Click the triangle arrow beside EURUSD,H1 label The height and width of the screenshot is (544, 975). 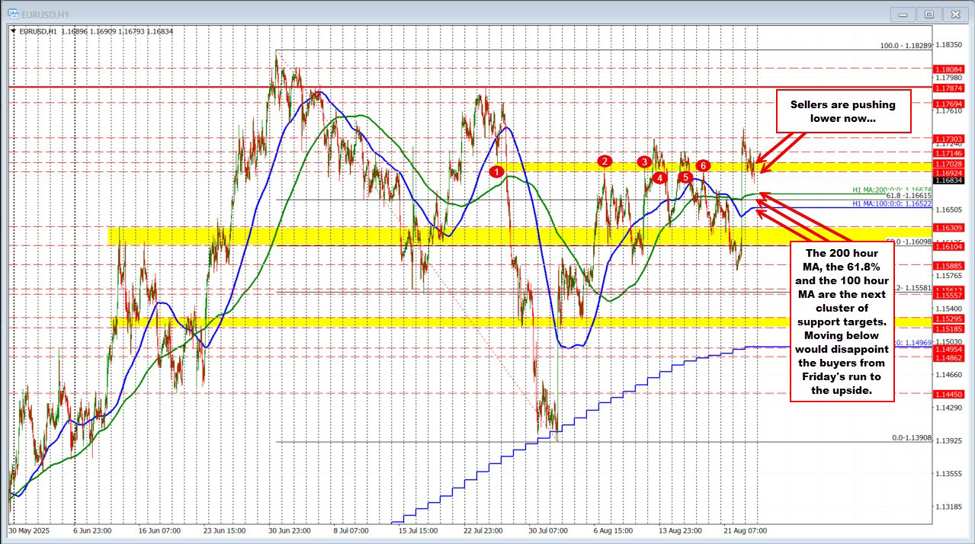[14, 31]
